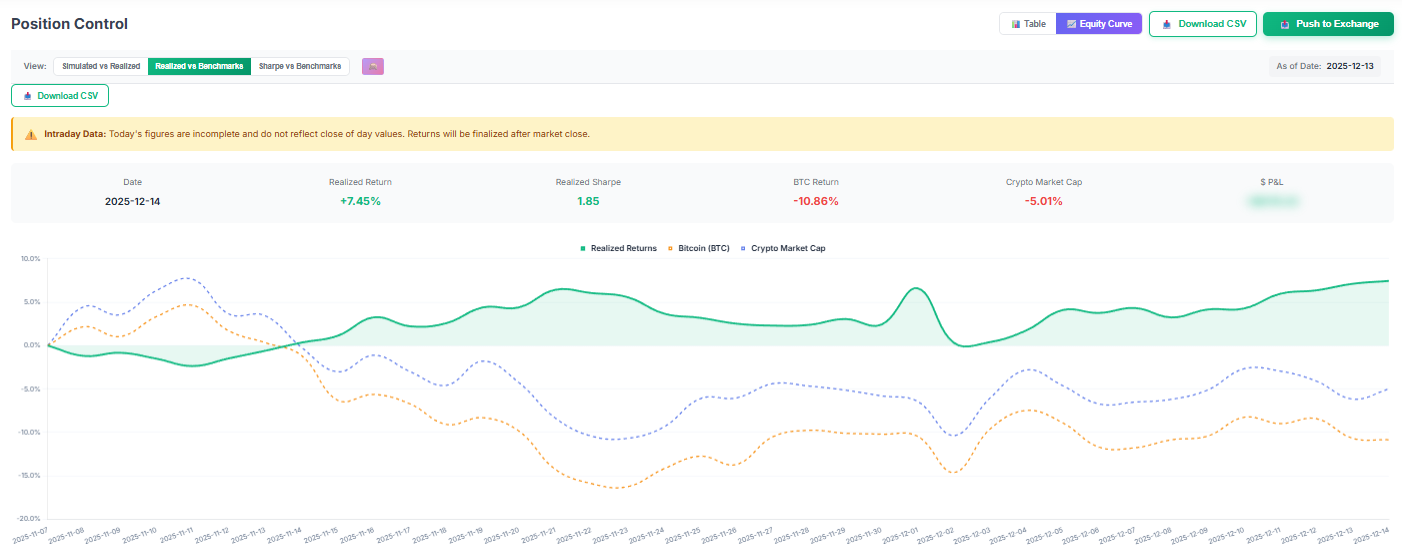Click the Crypto Market Cap value -5.01%
This screenshot has width=1402, height=548.
(x=1043, y=201)
